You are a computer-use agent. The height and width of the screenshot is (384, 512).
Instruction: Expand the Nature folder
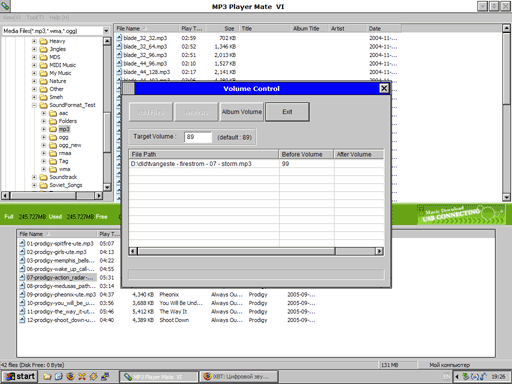[x=34, y=81]
